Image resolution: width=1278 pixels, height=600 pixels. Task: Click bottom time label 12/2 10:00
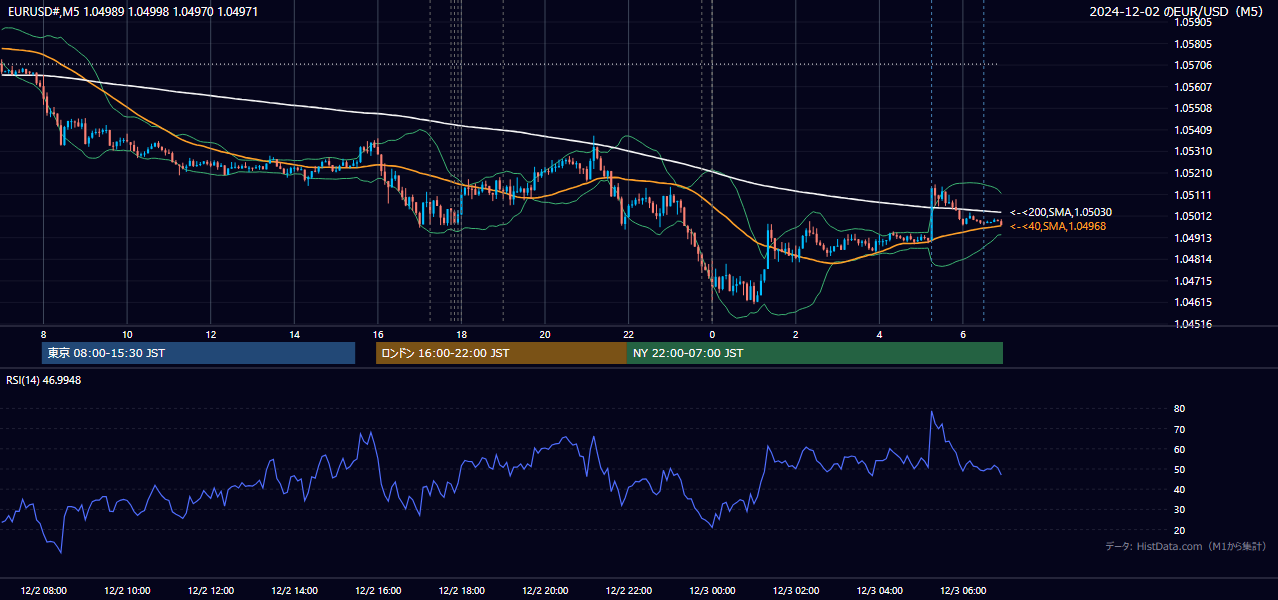click(x=127, y=590)
